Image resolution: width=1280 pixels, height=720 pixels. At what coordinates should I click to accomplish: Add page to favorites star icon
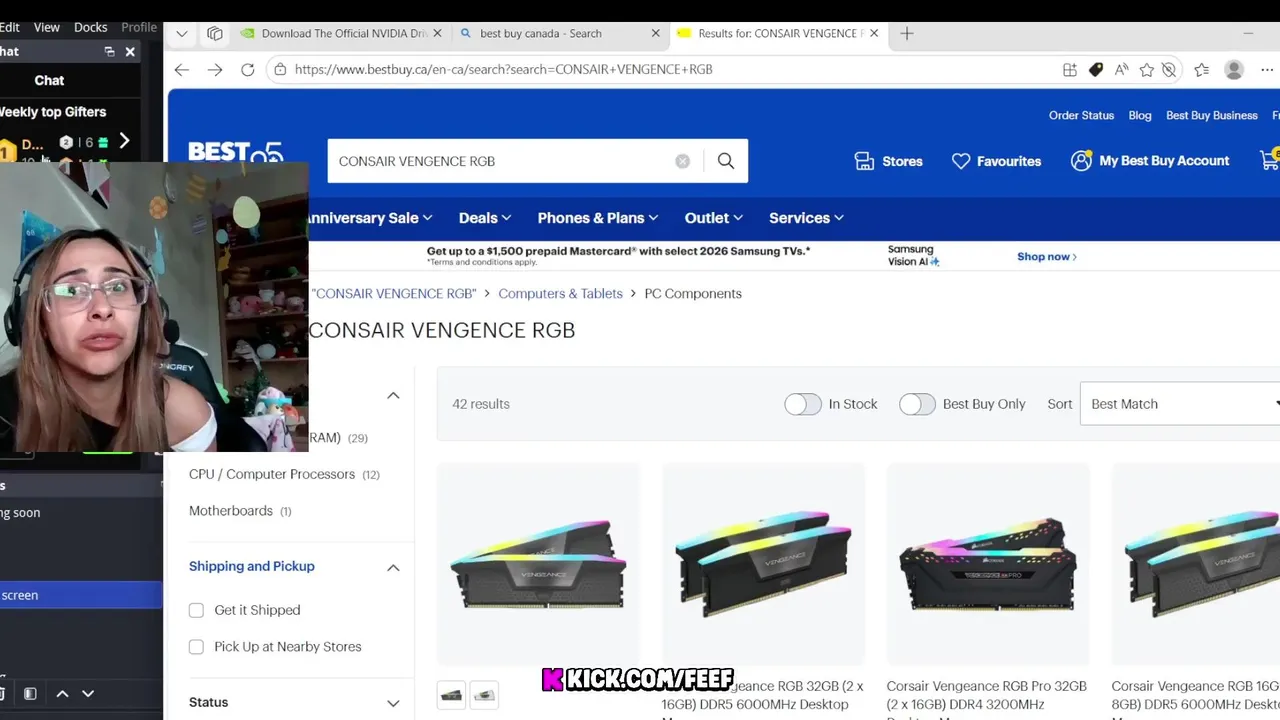1147,70
